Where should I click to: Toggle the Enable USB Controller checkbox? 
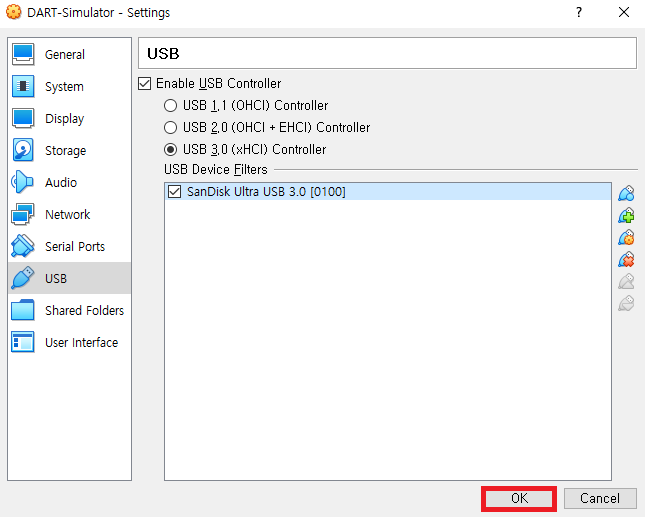[x=145, y=84]
